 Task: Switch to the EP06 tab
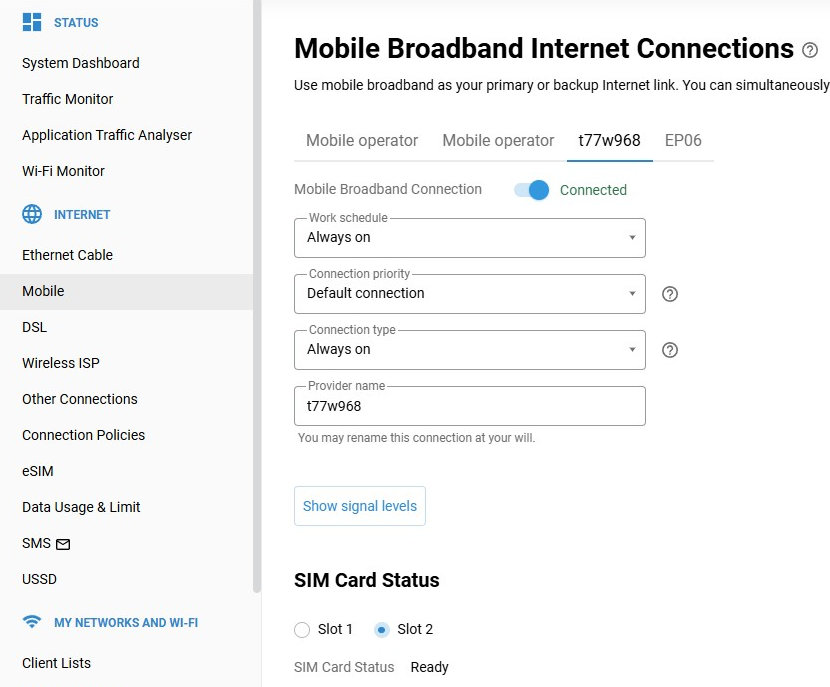point(683,141)
